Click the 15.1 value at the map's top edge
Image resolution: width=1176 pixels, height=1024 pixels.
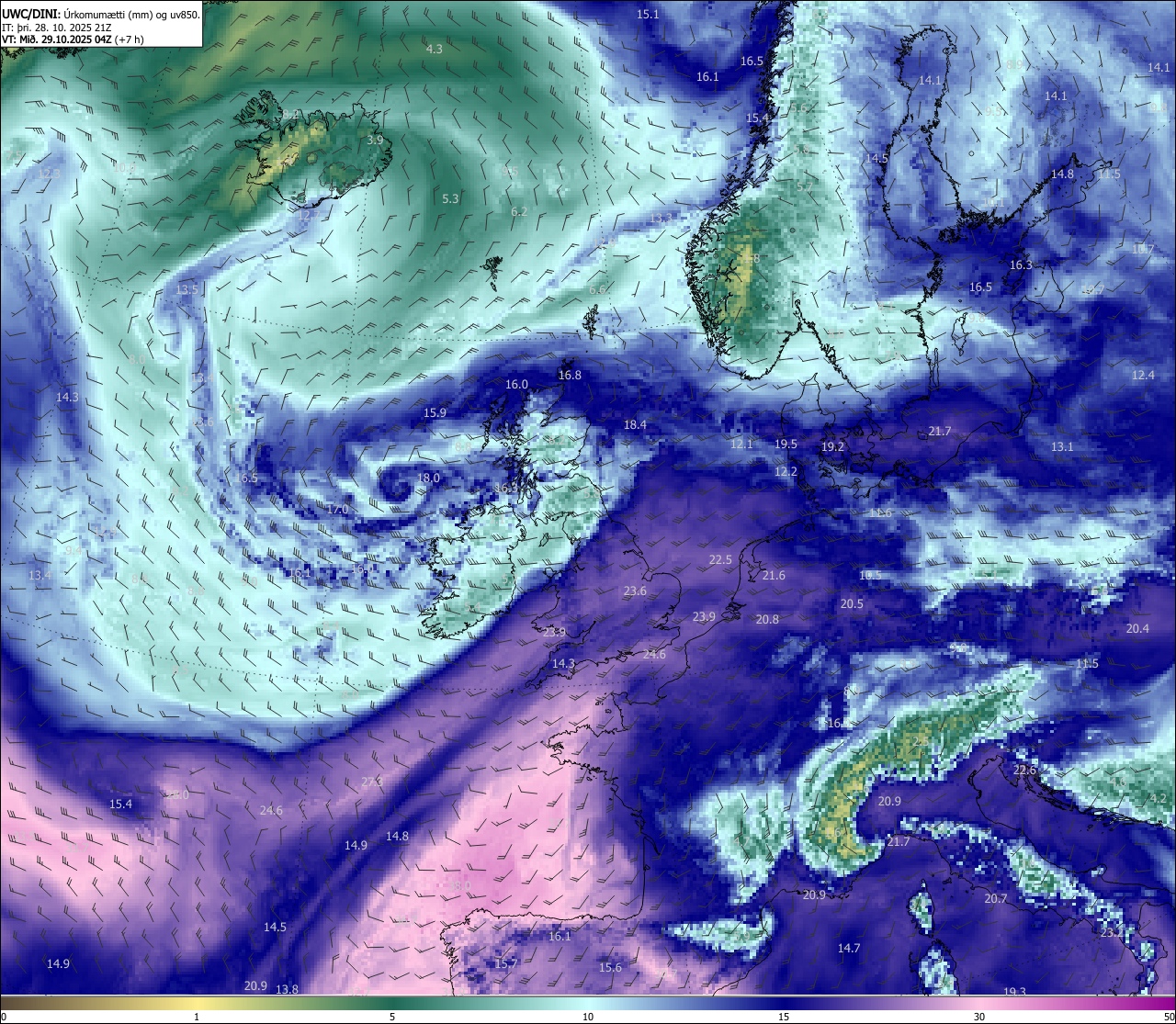pos(648,15)
